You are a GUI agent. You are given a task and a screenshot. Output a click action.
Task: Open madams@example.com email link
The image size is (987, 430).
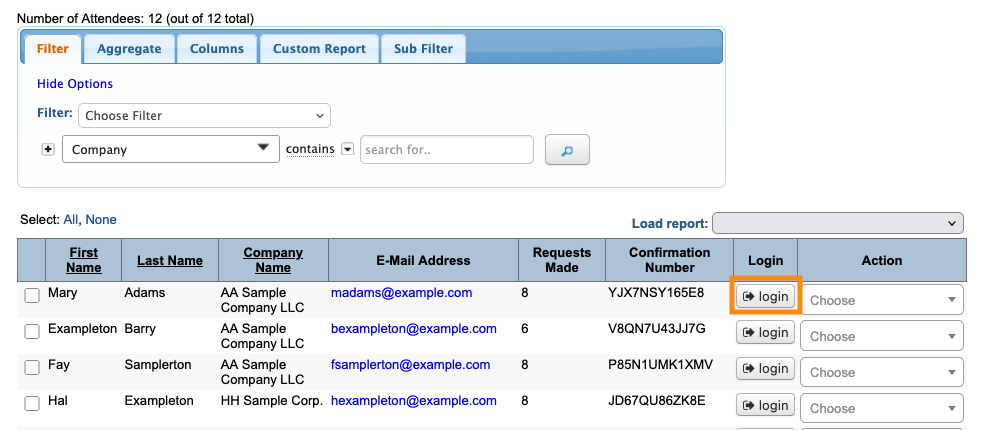pos(402,293)
